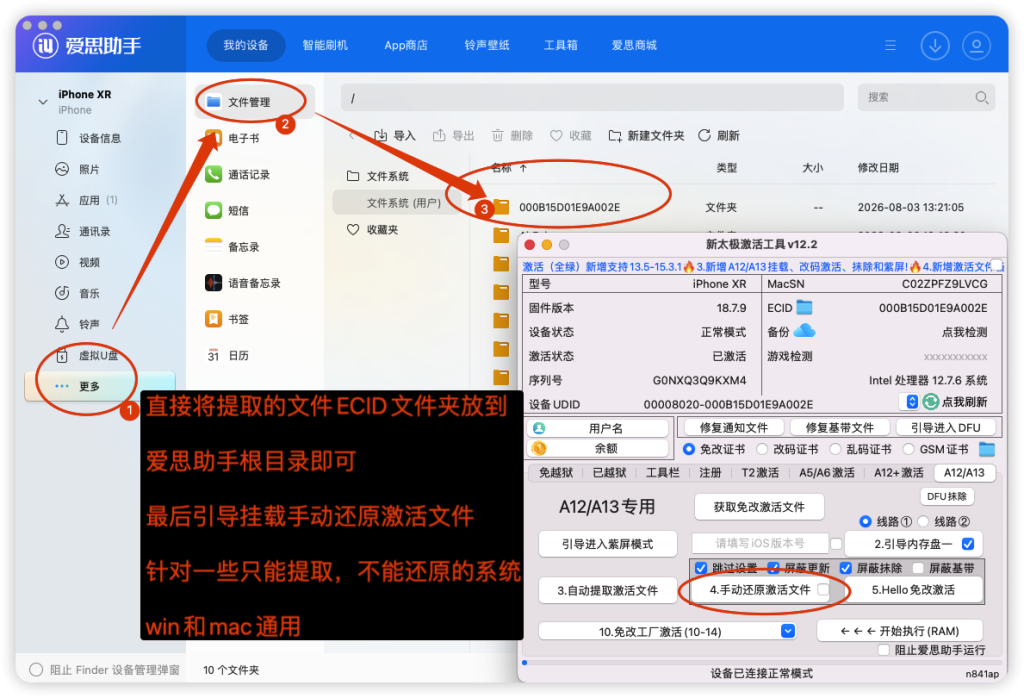The height and width of the screenshot is (698, 1024).
Task: Switch to the T2激活 tab
Action: pos(760,472)
